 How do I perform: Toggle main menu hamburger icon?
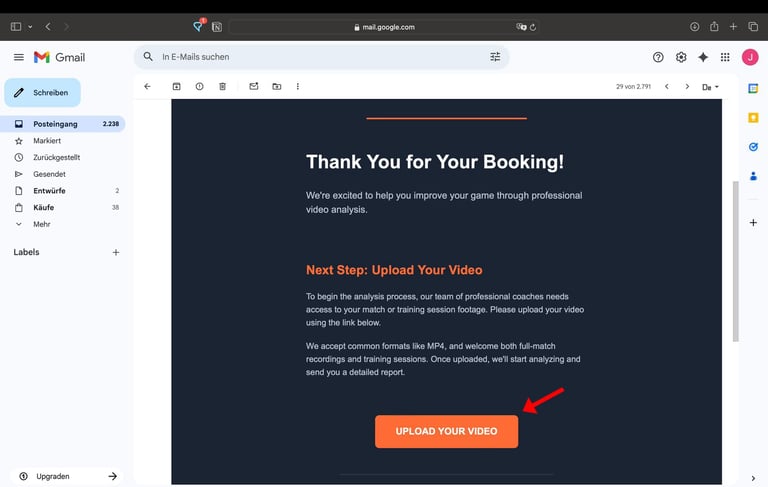(18, 57)
